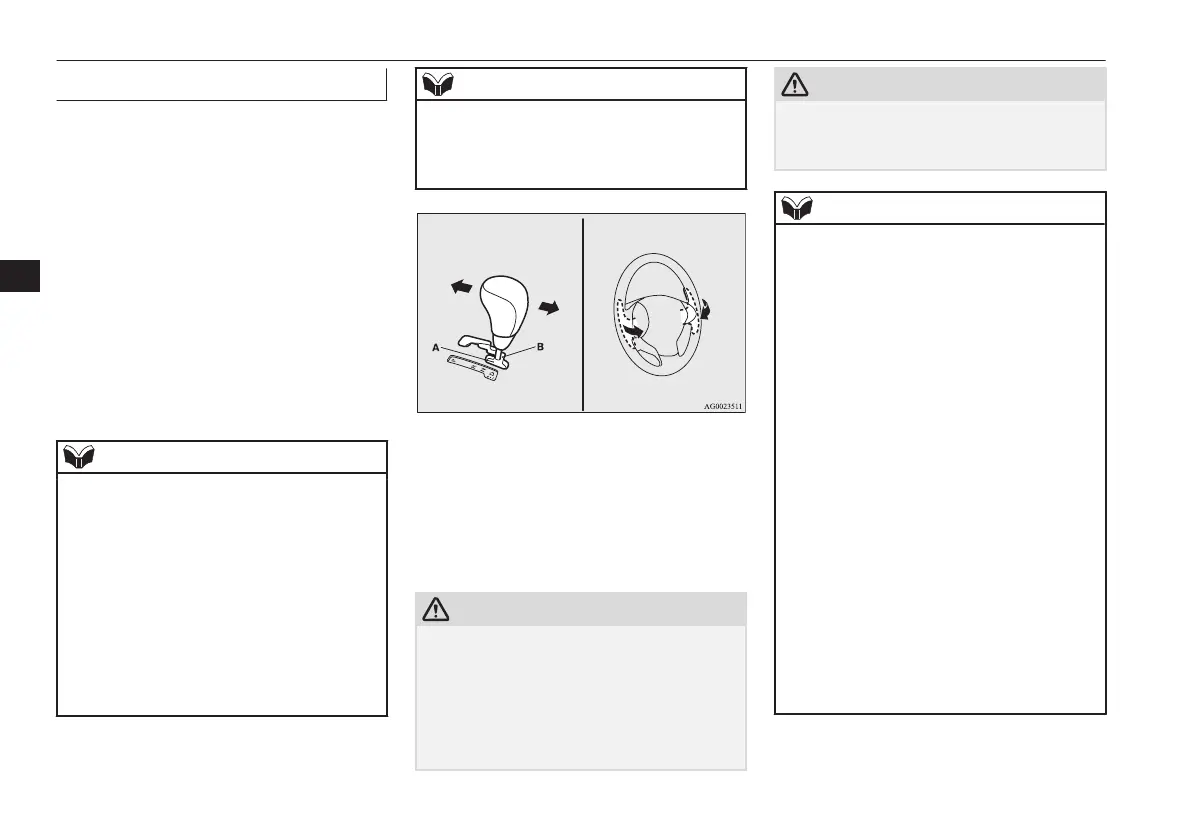The width and height of the screenshot is (1191, 834).
Task: Click the book note icon above the figure
Action: click(438, 84)
